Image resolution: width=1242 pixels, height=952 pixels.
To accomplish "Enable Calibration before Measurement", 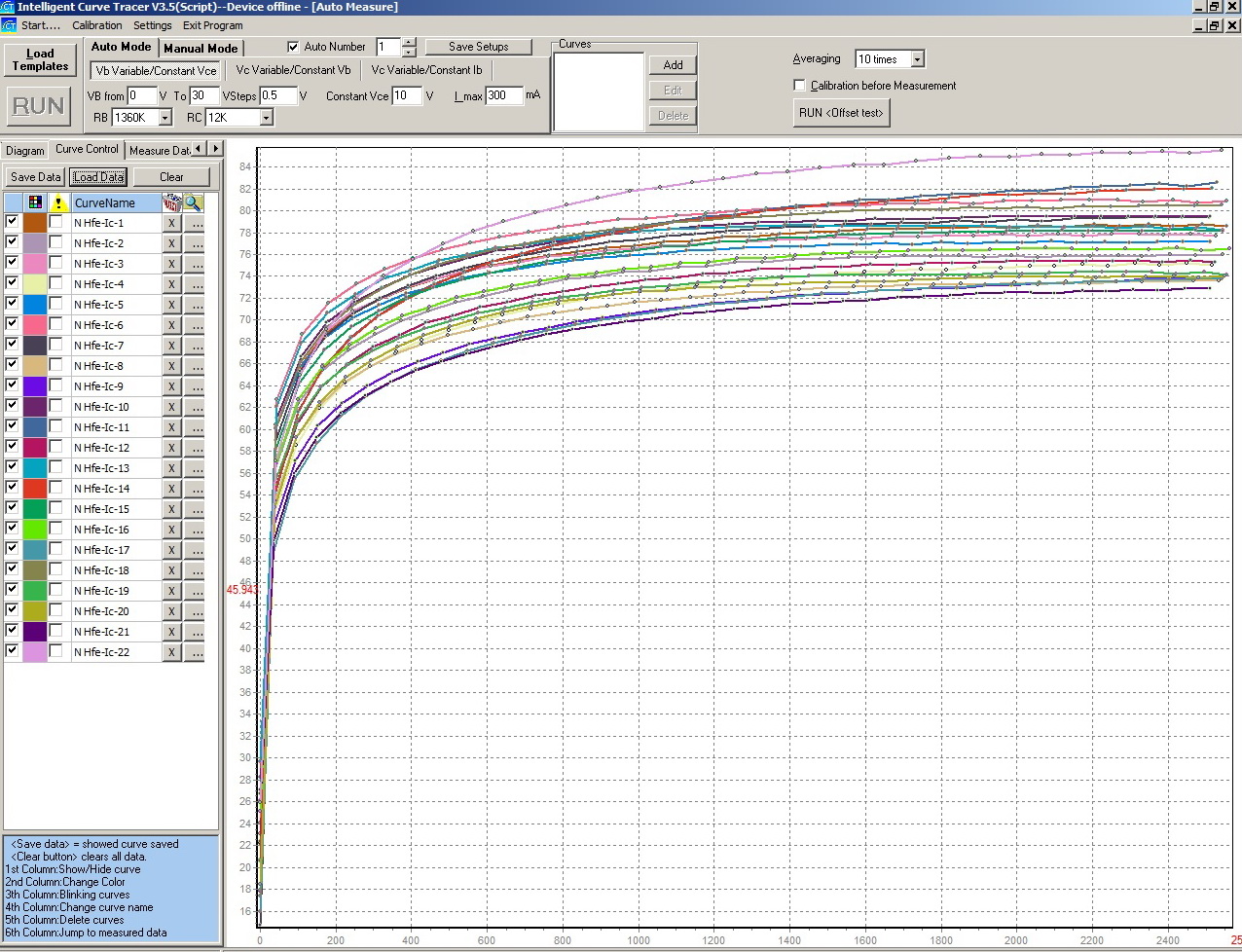I will click(x=800, y=86).
